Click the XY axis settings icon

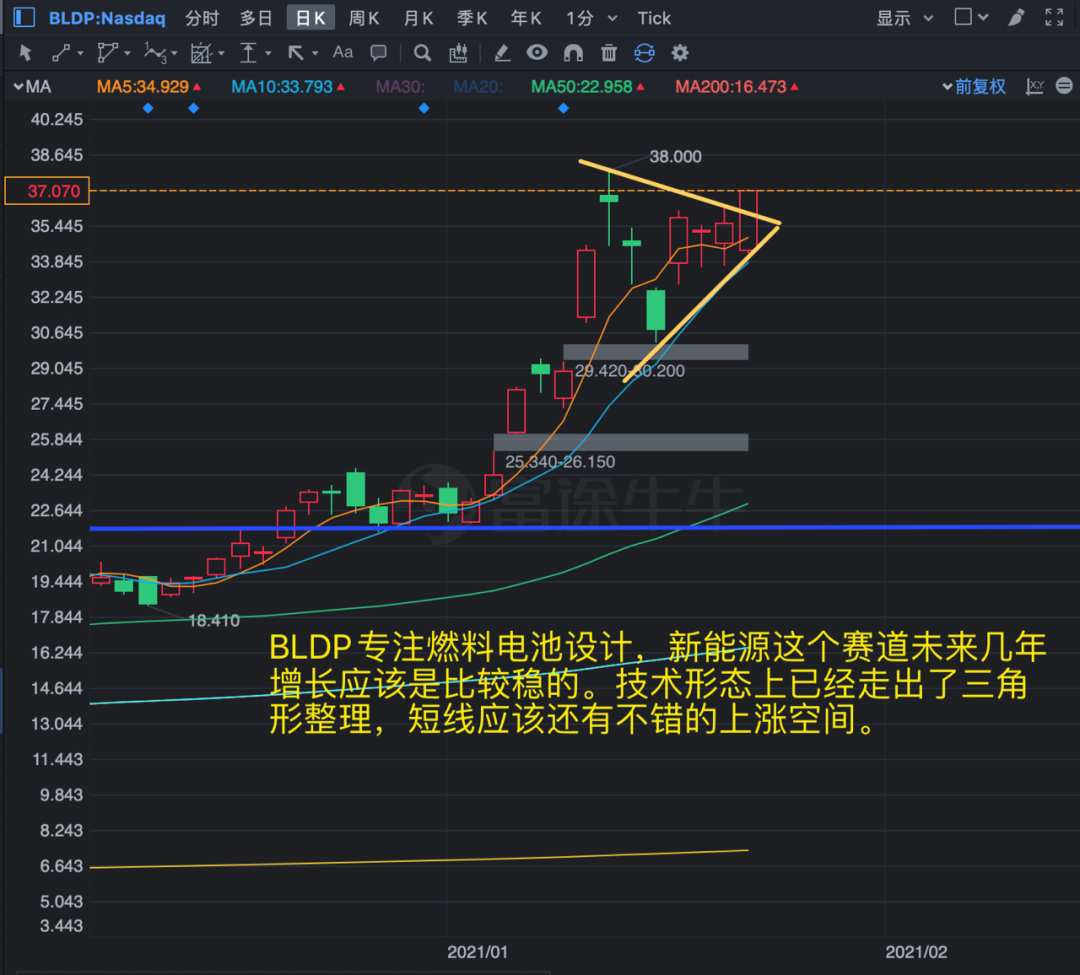pos(1035,86)
